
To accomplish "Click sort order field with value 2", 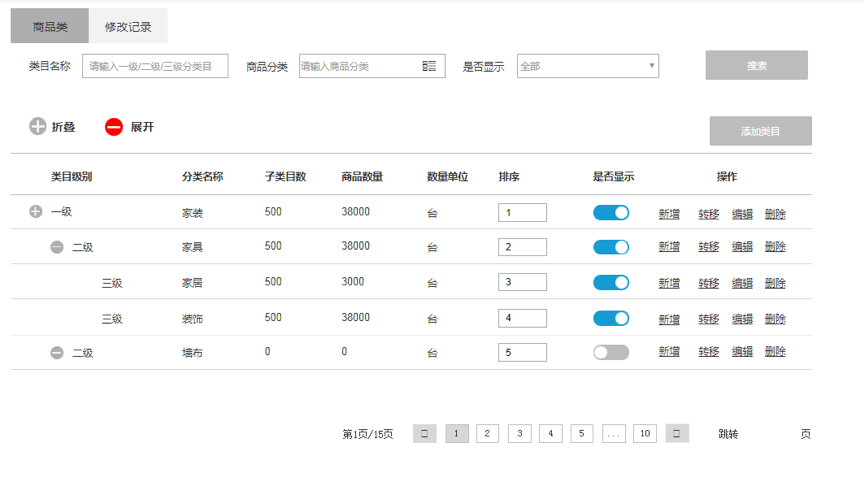I will [x=522, y=247].
